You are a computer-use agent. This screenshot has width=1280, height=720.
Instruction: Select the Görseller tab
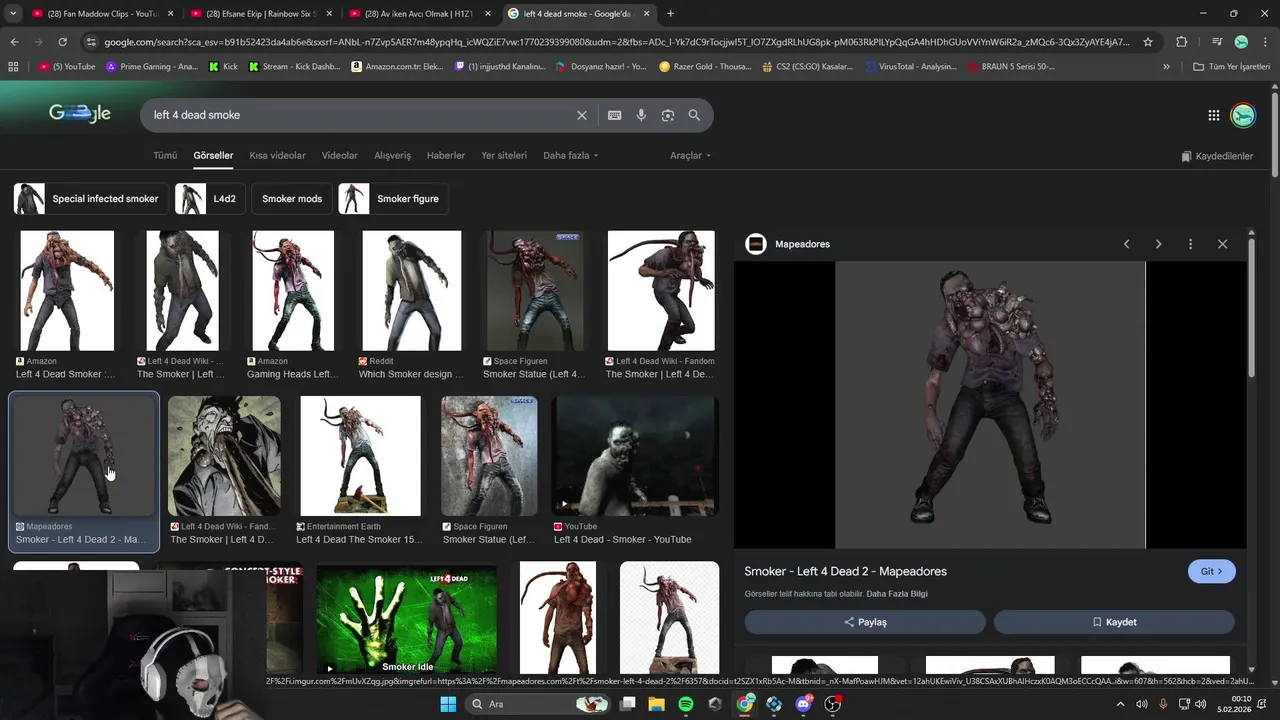pos(213,156)
